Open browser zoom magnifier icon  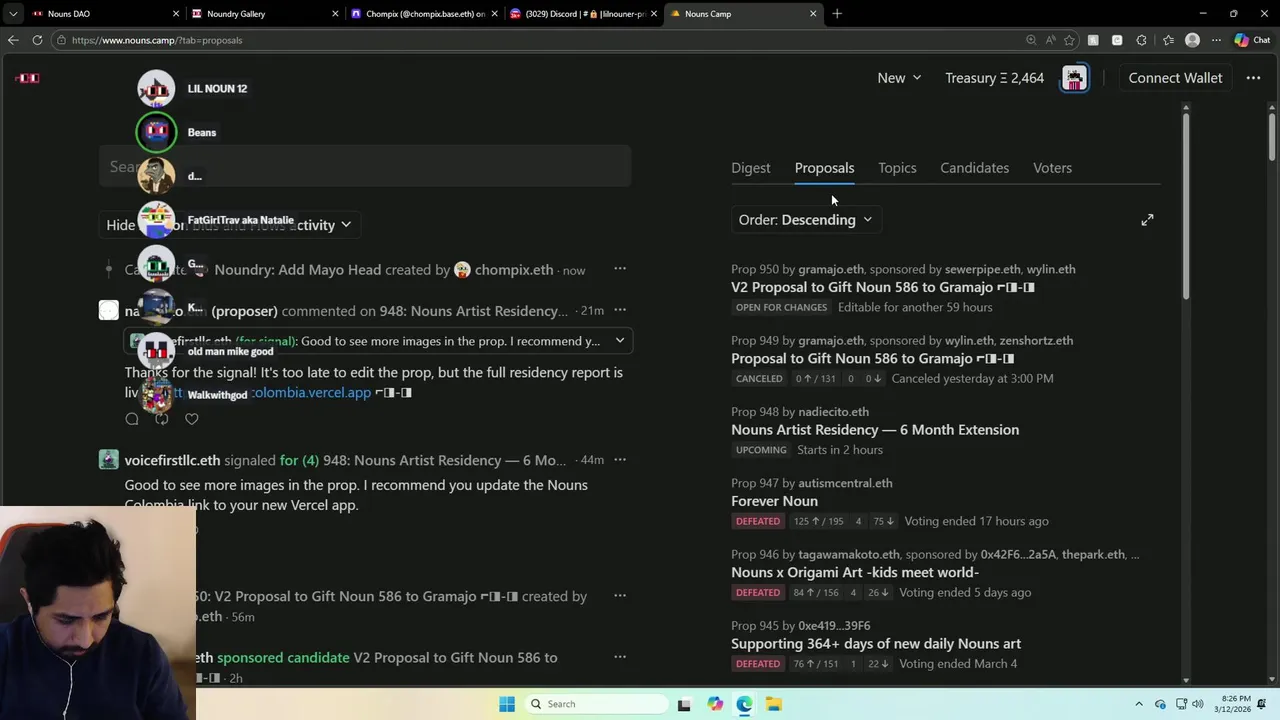click(1031, 40)
